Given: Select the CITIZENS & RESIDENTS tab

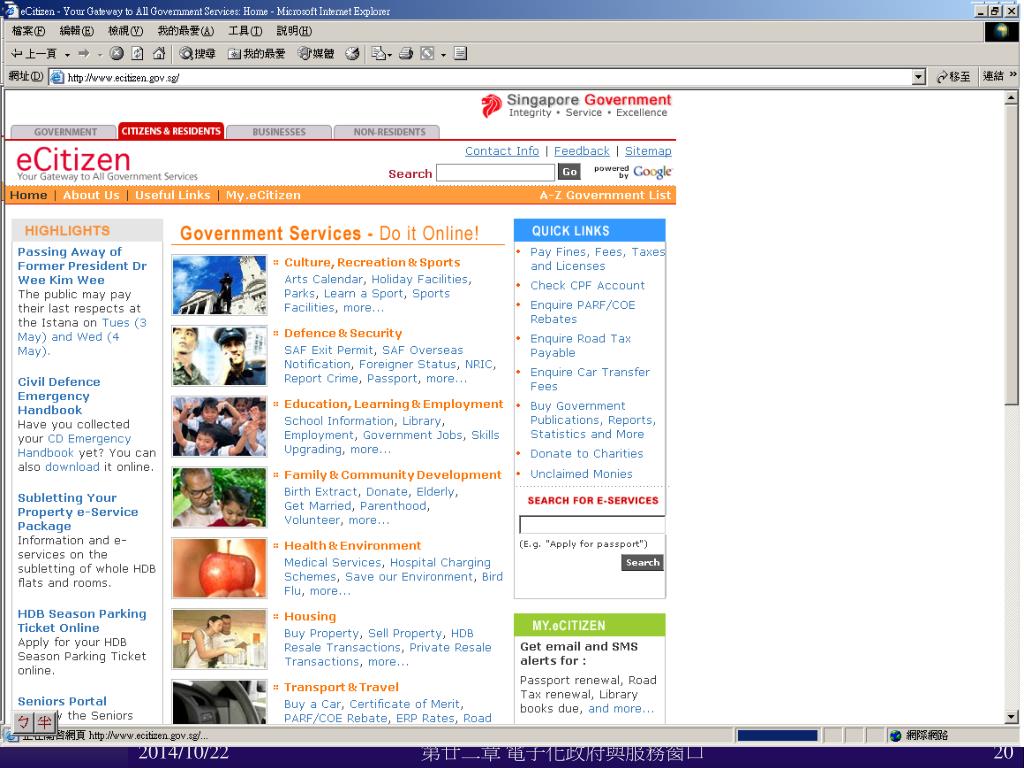Looking at the screenshot, I should pyautogui.click(x=171, y=131).
